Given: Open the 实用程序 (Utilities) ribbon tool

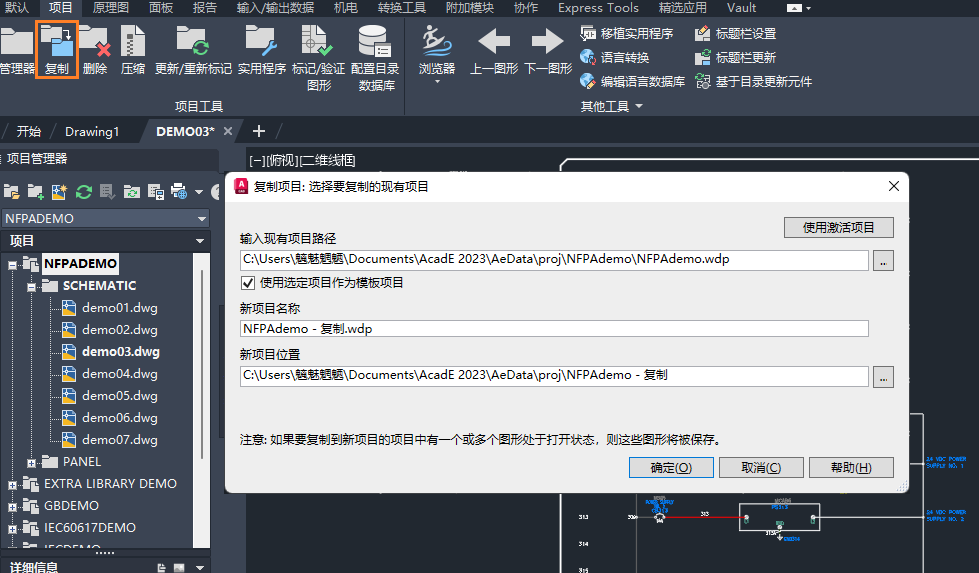Looking at the screenshot, I should (262, 50).
